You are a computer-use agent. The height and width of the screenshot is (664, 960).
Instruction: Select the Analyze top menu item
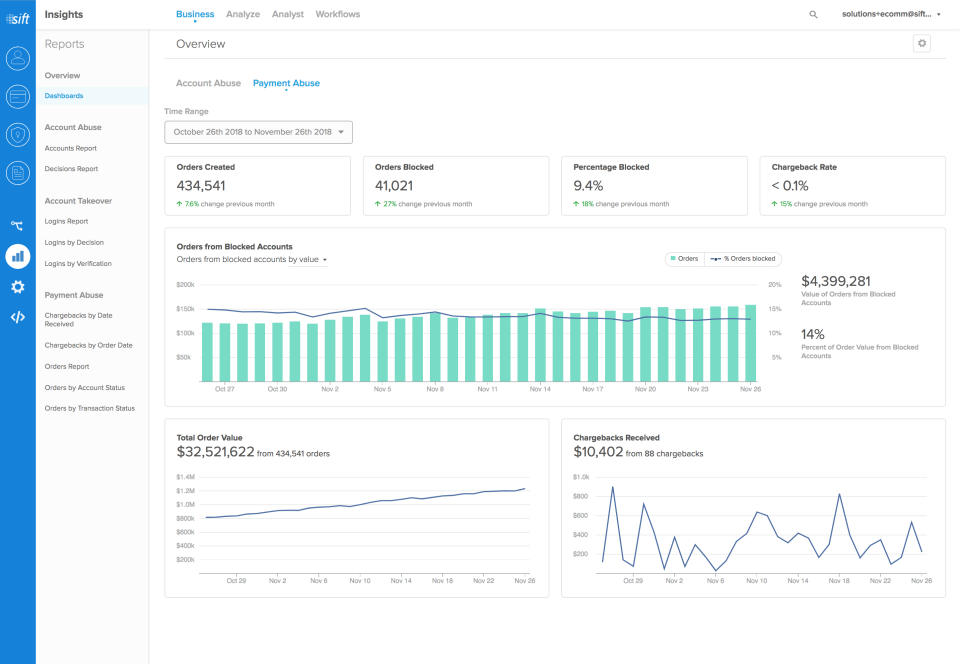[x=243, y=15]
